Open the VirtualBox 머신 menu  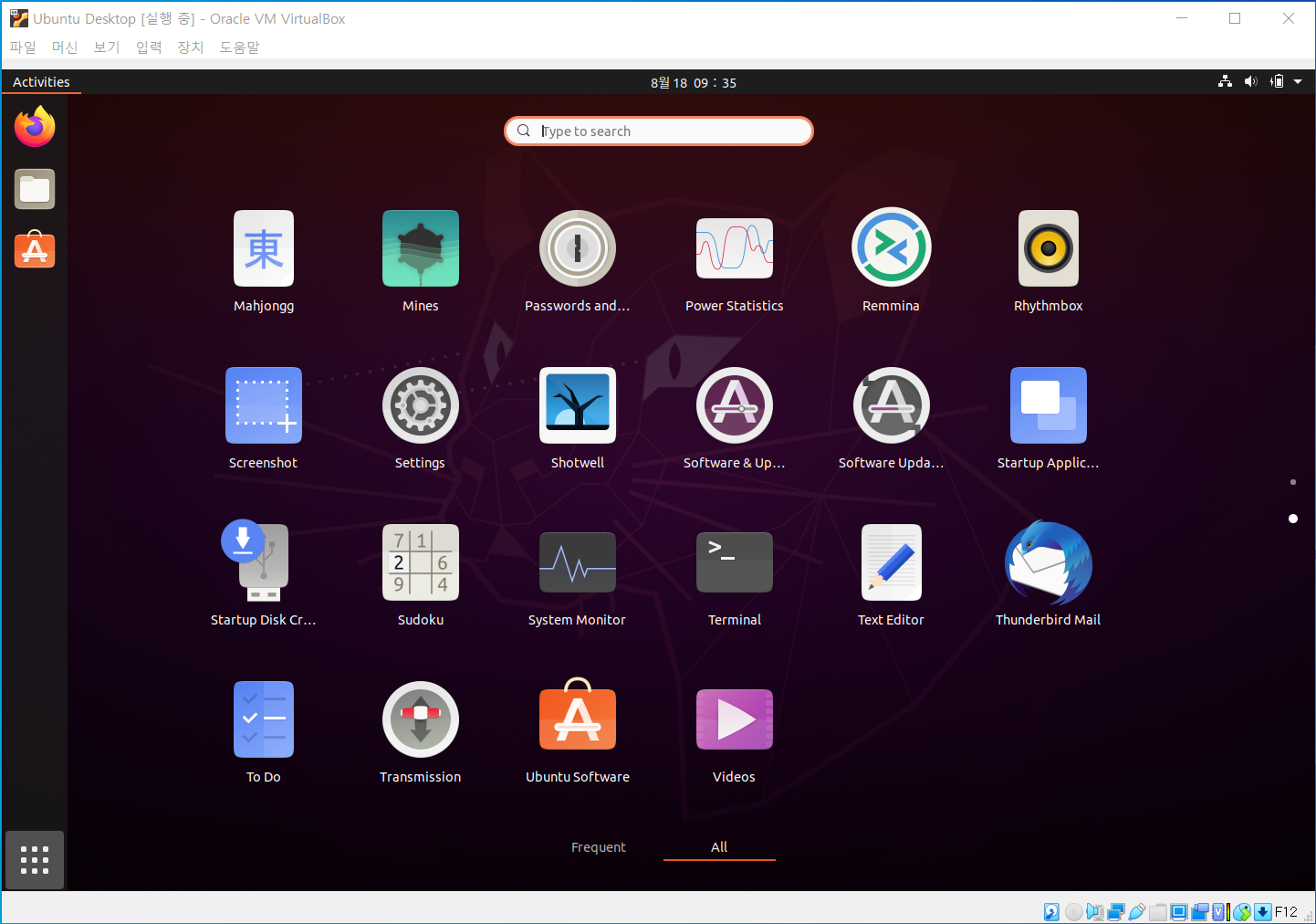tap(65, 47)
